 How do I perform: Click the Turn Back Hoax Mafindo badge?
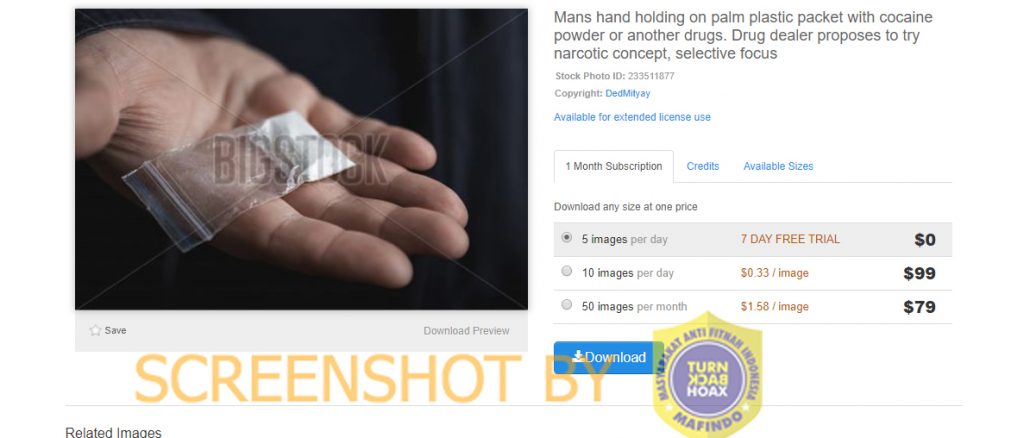pos(707,376)
